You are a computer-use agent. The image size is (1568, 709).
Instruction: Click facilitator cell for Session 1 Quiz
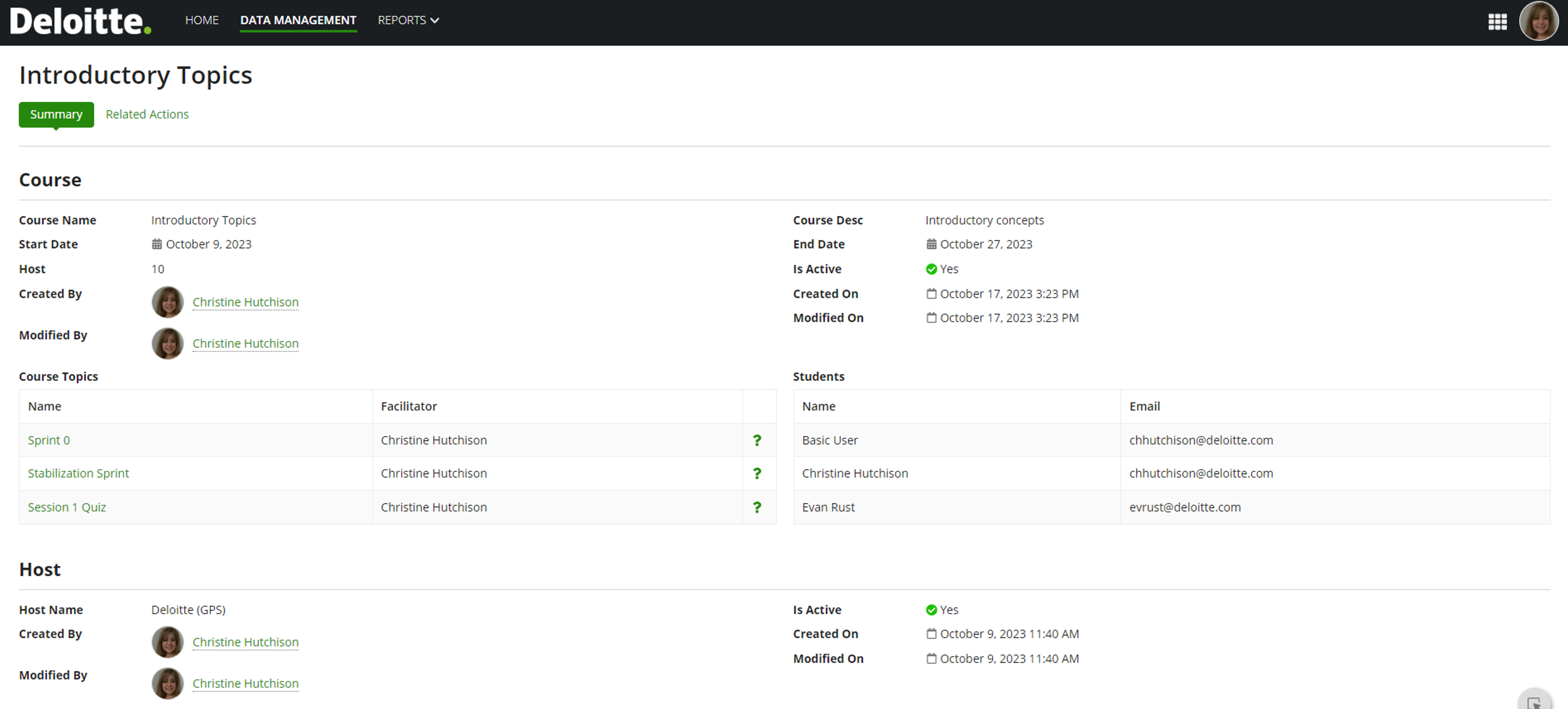557,507
